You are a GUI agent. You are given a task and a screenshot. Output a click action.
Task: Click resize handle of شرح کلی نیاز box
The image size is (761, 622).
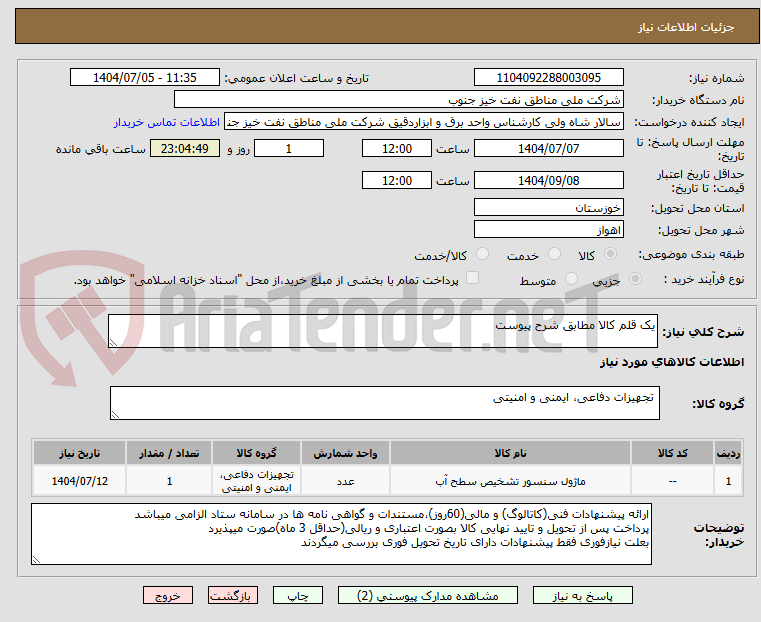[x=113, y=343]
